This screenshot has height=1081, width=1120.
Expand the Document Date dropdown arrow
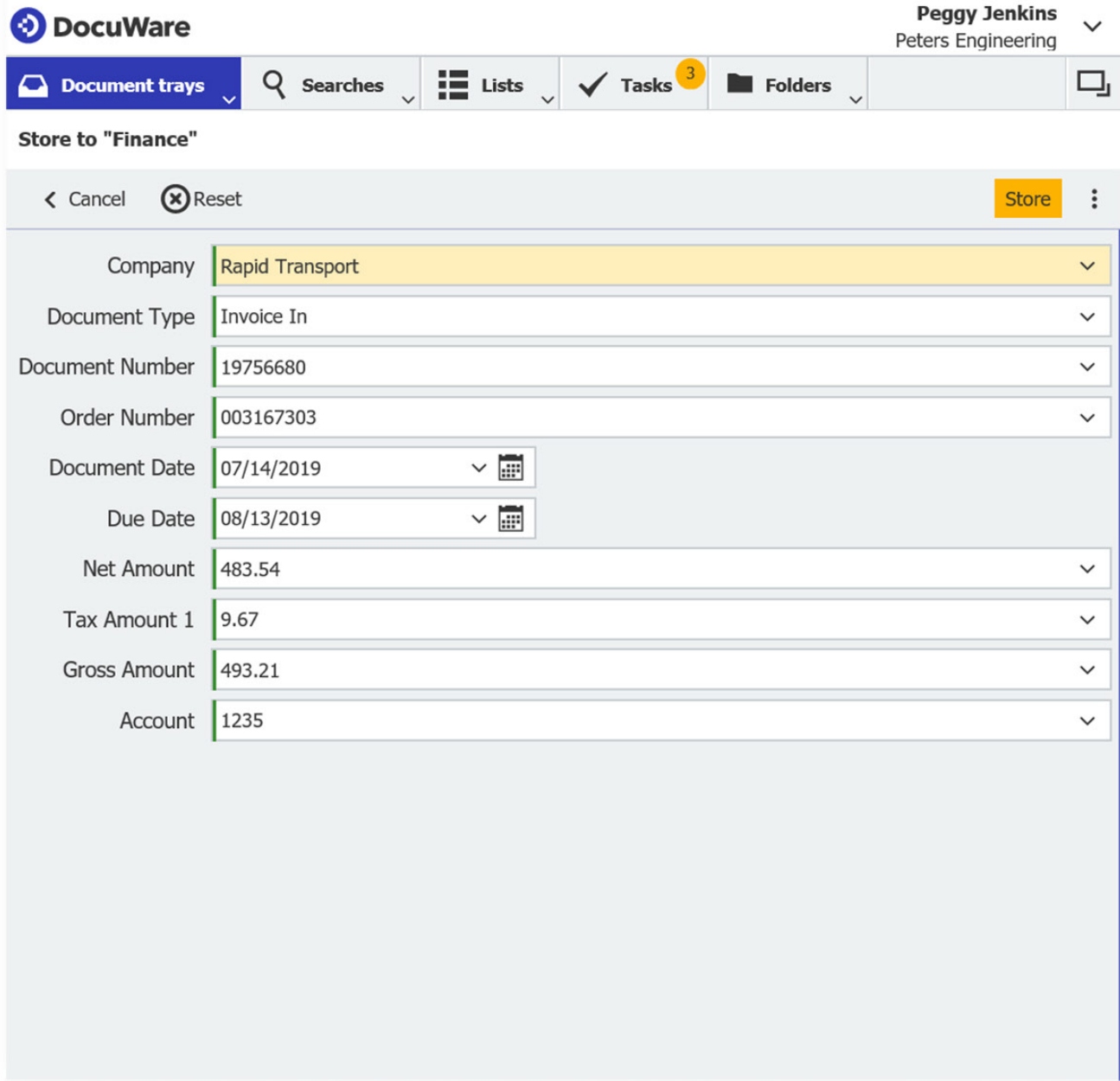click(x=478, y=468)
